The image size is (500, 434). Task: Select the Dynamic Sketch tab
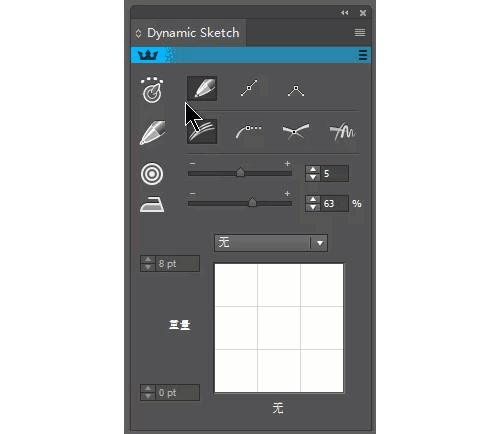[x=189, y=33]
